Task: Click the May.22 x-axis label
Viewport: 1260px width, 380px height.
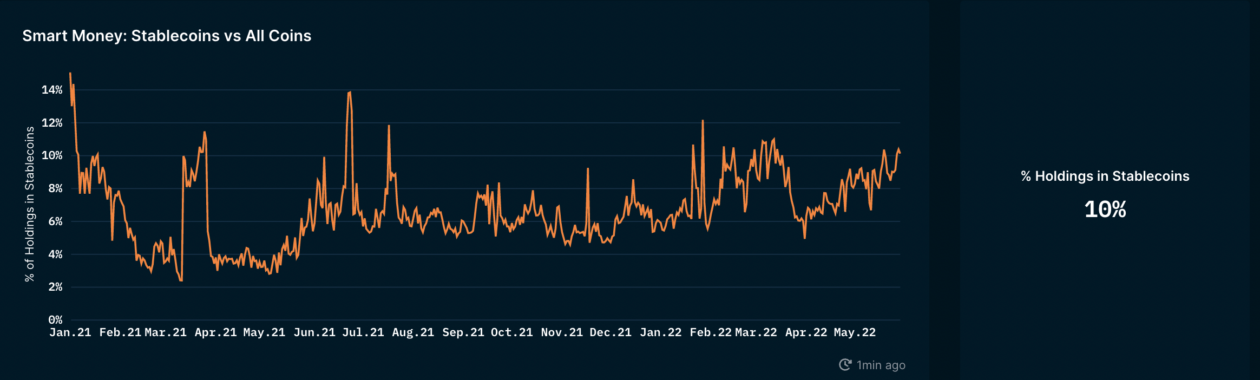Action: [x=855, y=332]
